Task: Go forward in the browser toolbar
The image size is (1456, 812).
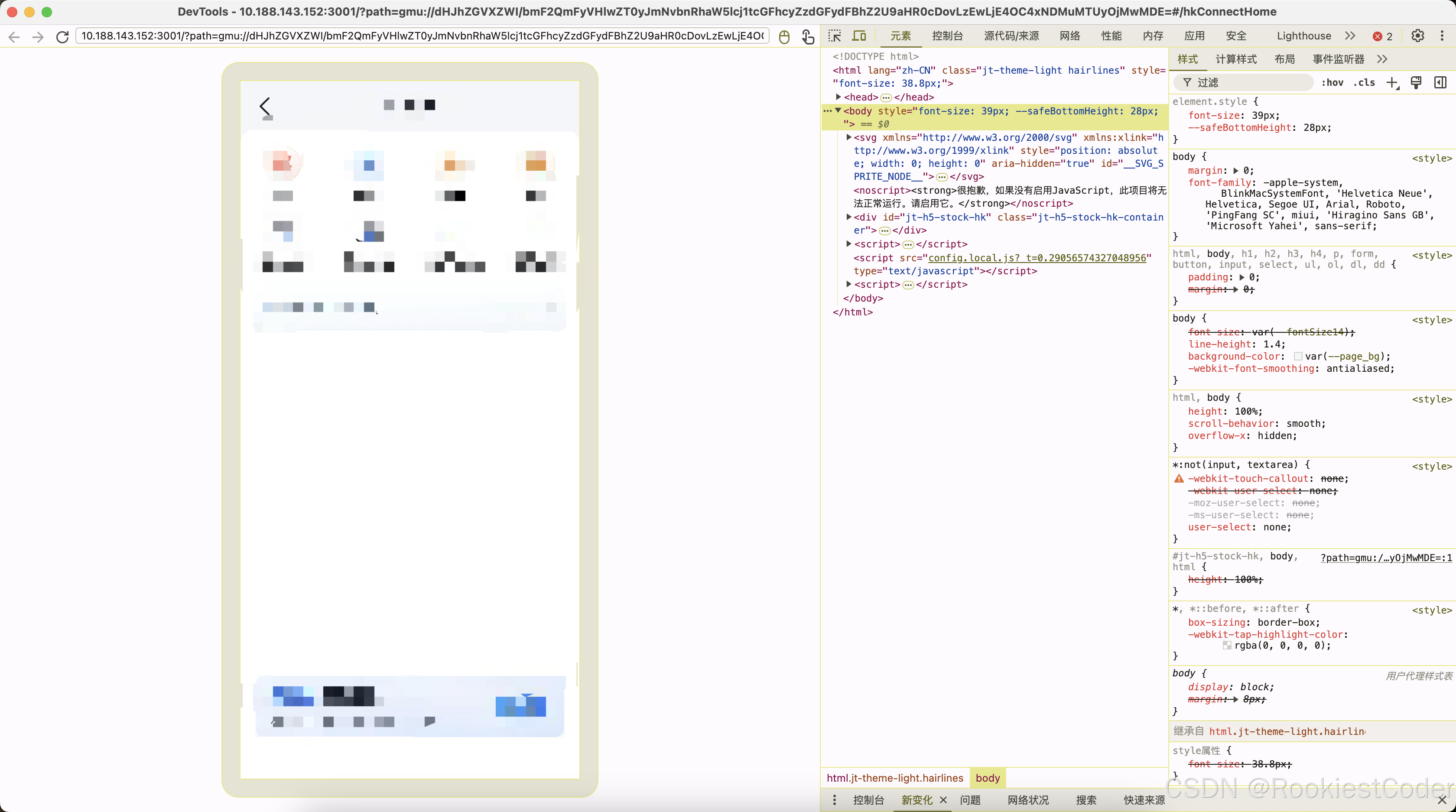Action: (x=38, y=37)
